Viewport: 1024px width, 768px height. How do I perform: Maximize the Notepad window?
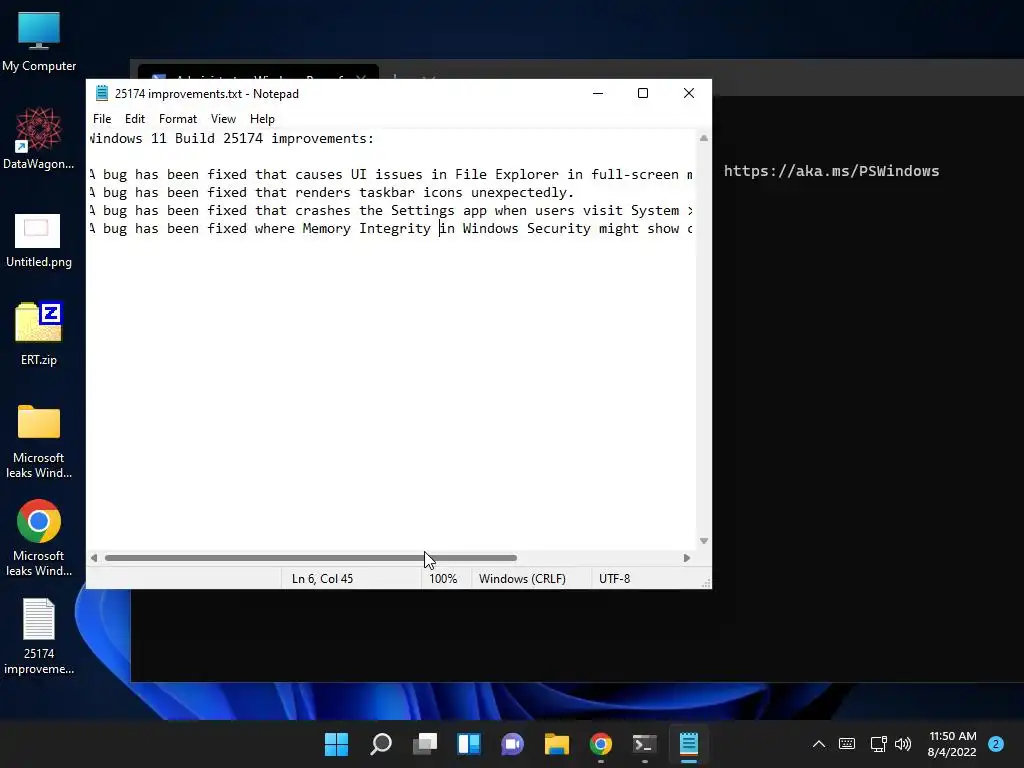[643, 93]
